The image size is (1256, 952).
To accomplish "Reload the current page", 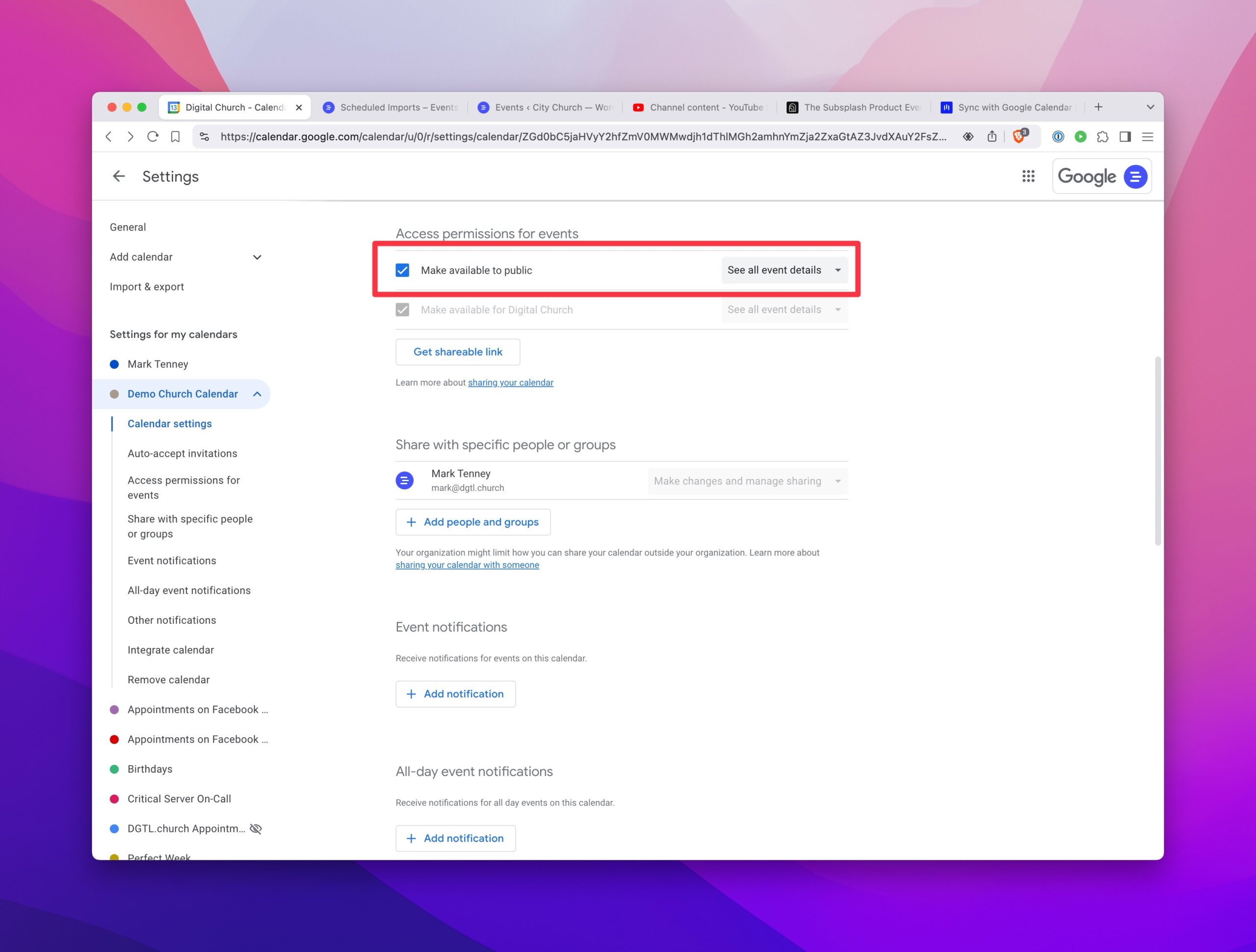I will [153, 137].
